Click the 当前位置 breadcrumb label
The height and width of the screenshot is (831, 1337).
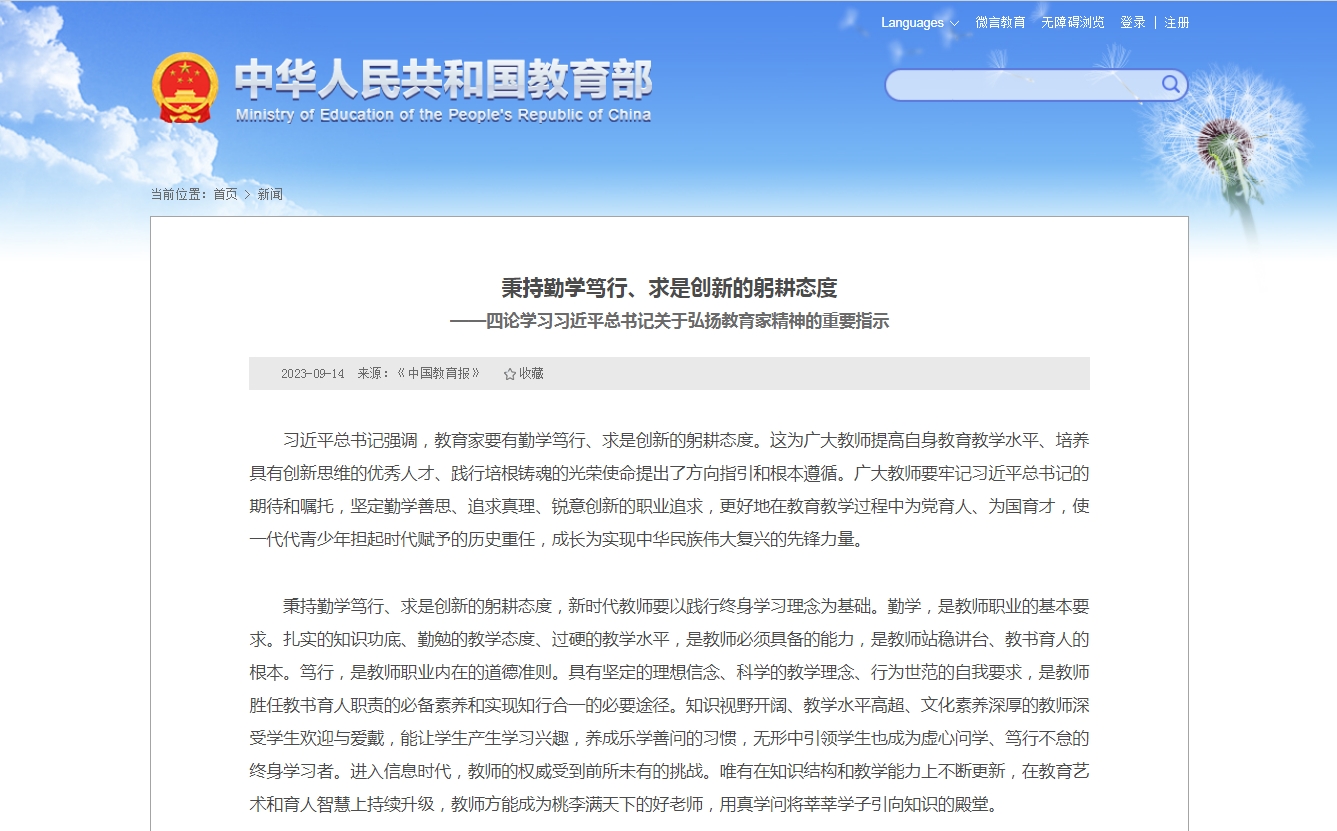(x=179, y=194)
